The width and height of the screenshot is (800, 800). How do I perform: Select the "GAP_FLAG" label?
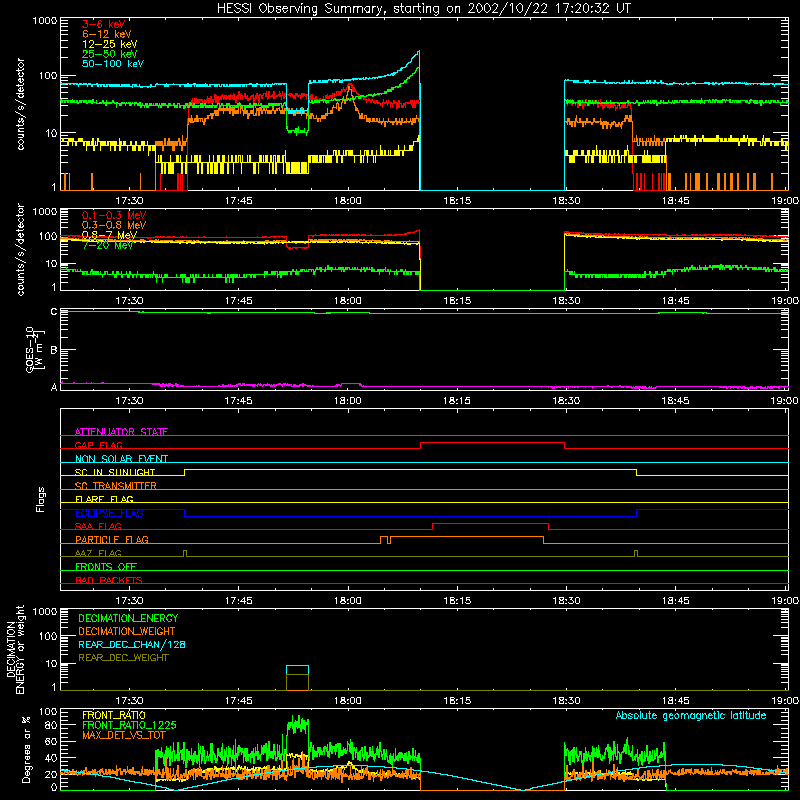point(98,445)
